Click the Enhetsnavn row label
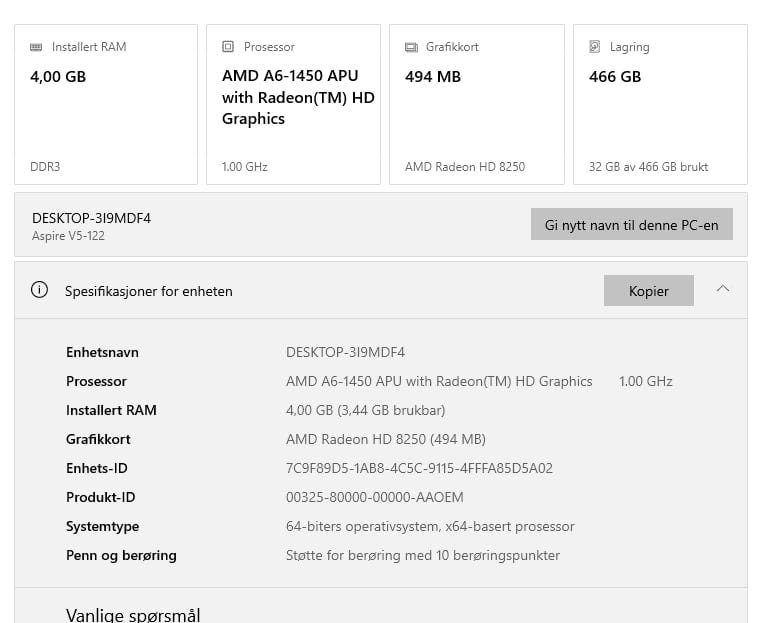 coord(102,352)
